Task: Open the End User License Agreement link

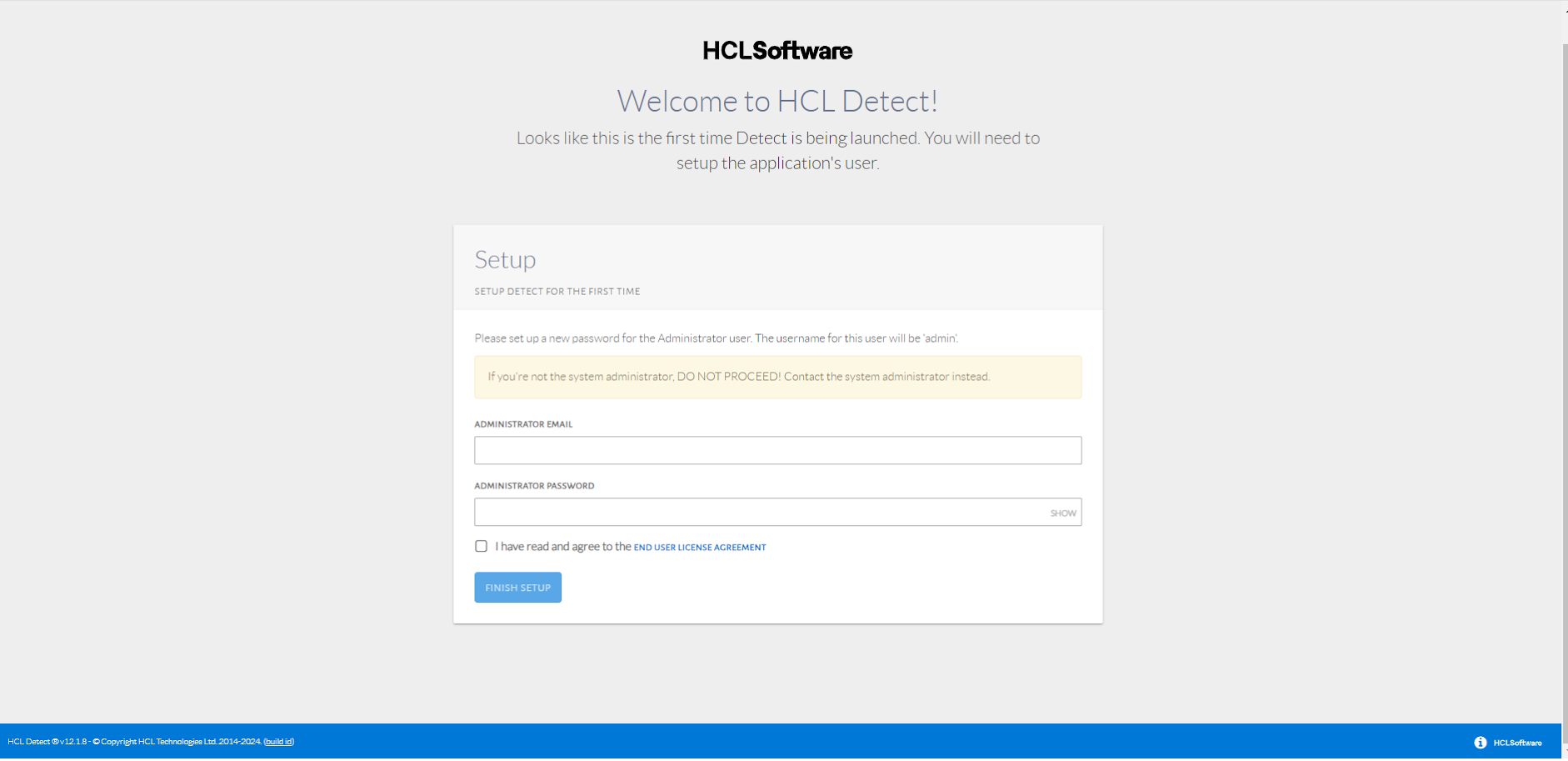Action: click(x=700, y=548)
